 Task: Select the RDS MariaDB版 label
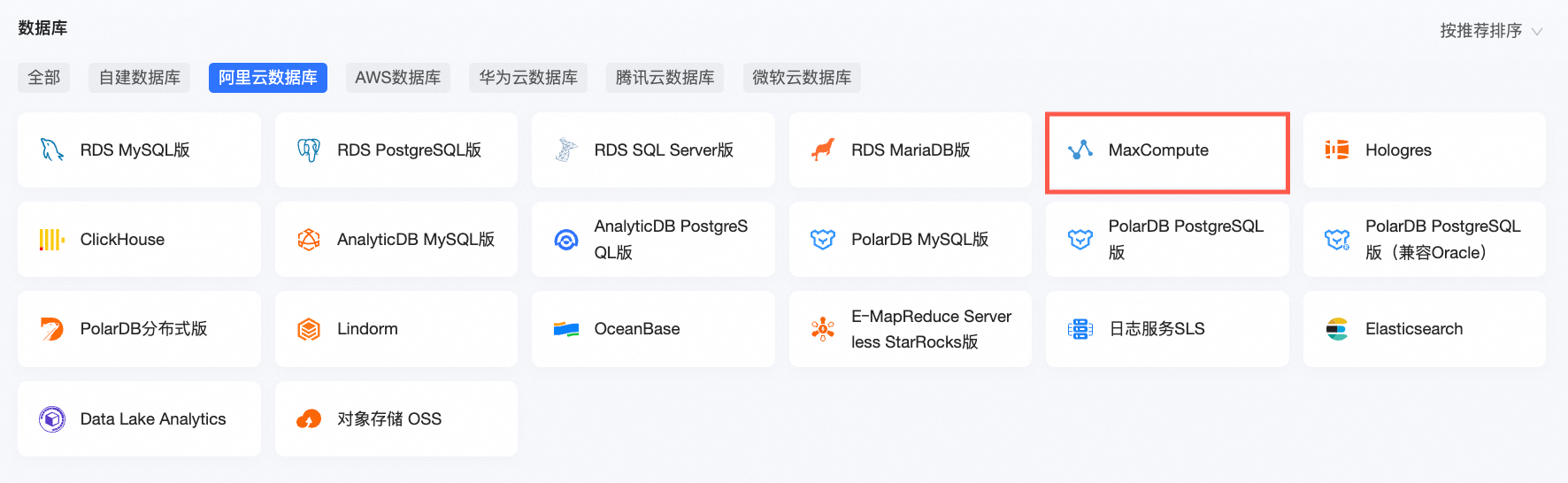911,150
